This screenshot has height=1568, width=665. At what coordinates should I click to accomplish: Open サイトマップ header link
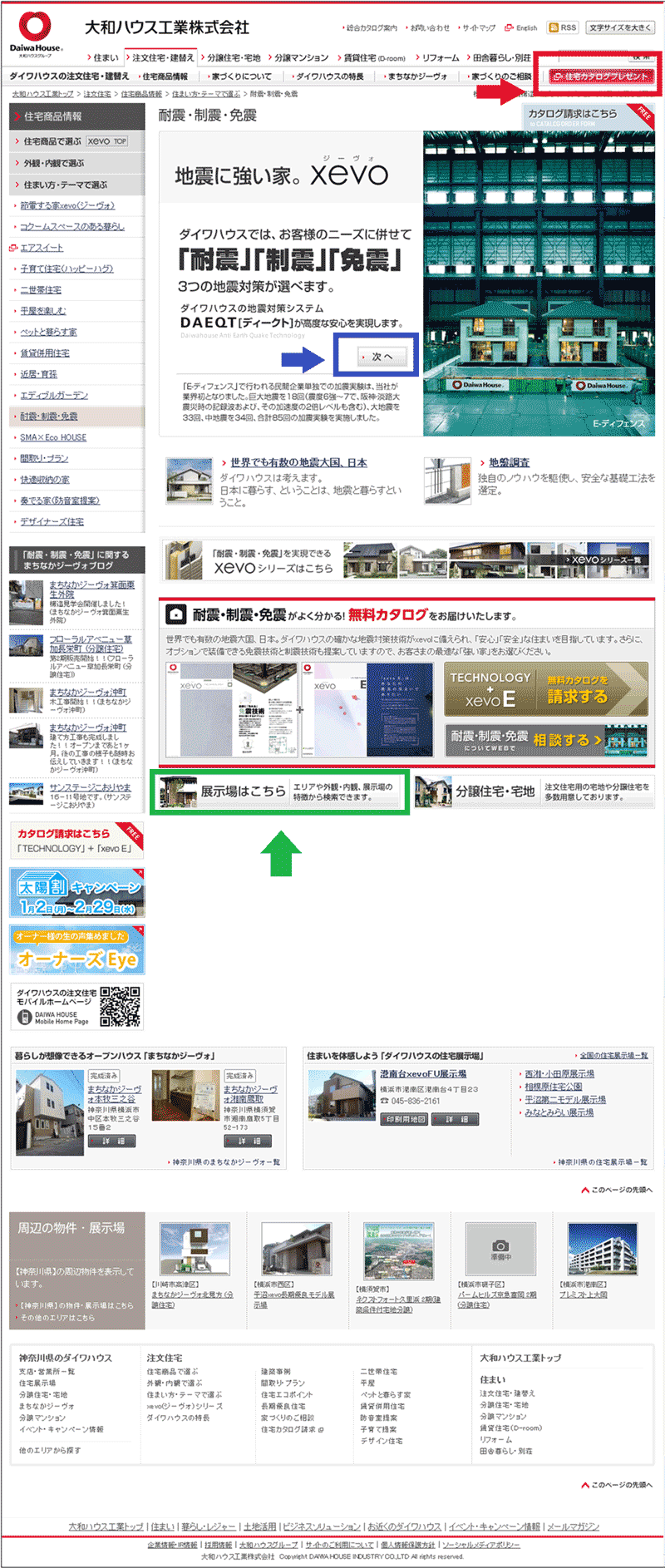tap(477, 27)
